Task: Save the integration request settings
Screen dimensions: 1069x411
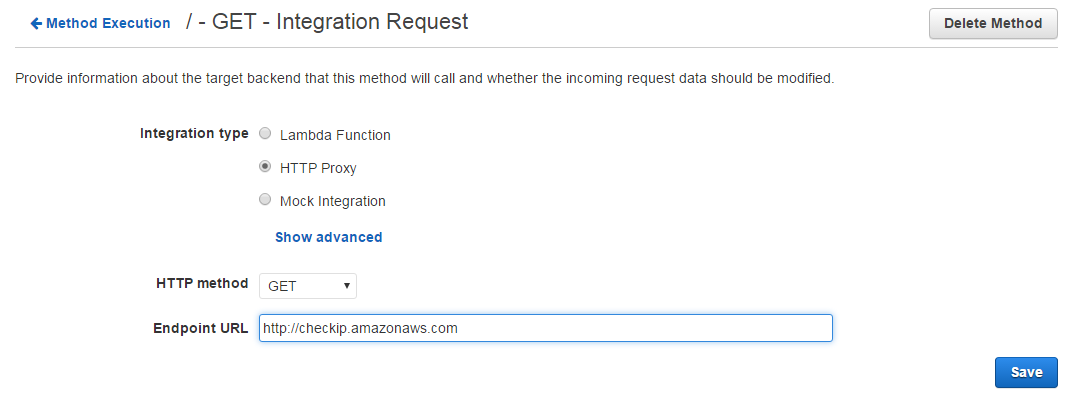Action: point(1026,372)
